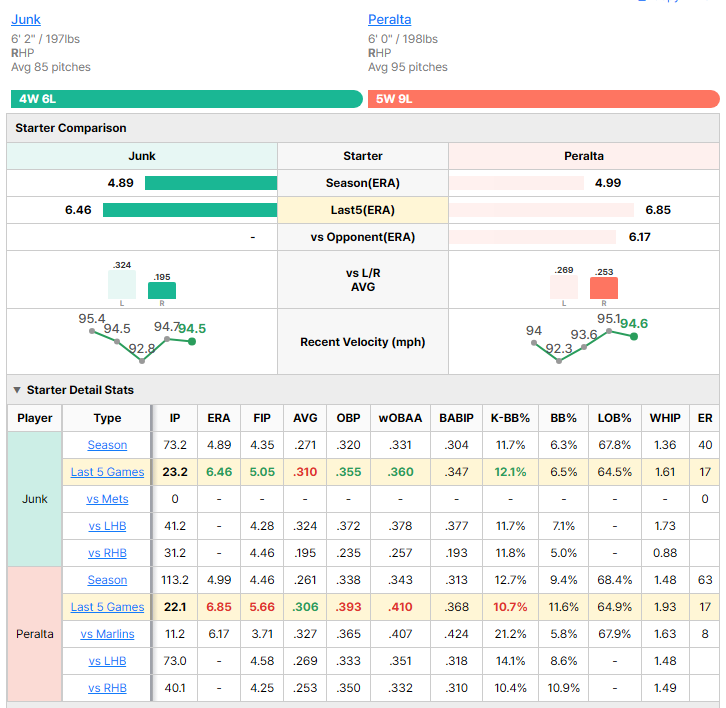Click the Junk header in Starter Comparison
726x708 pixels.
pyautogui.click(x=142, y=156)
